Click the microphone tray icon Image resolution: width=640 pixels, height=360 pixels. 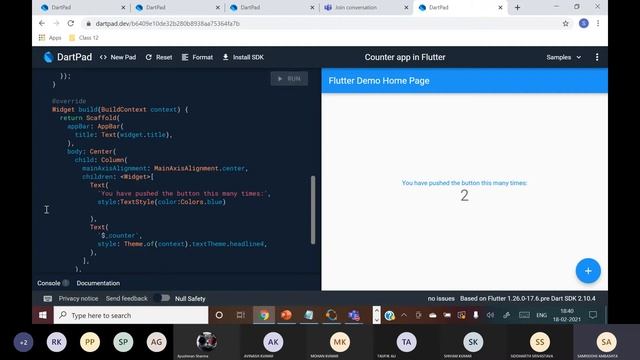(x=476, y=315)
